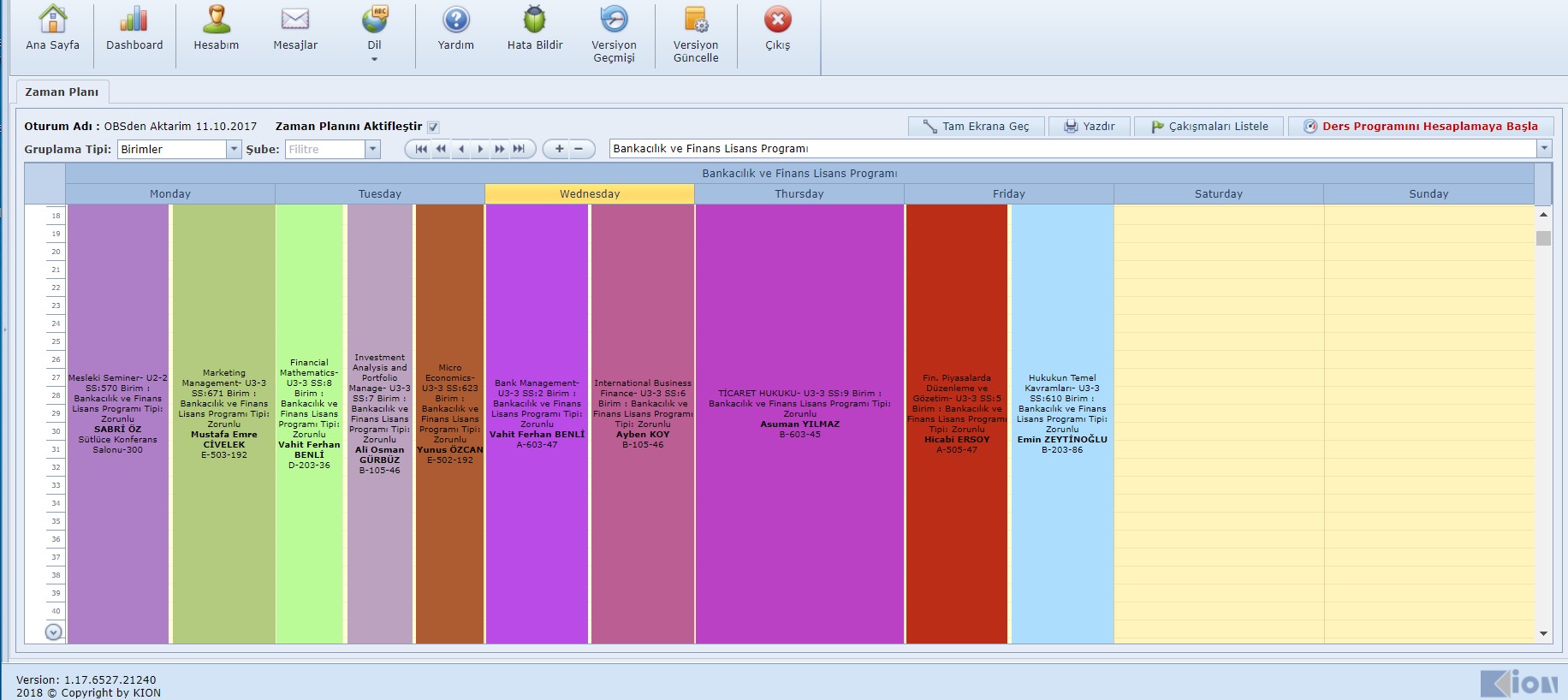The width and height of the screenshot is (1568, 700).
Task: Click the hour row label 27
Action: 56,377
